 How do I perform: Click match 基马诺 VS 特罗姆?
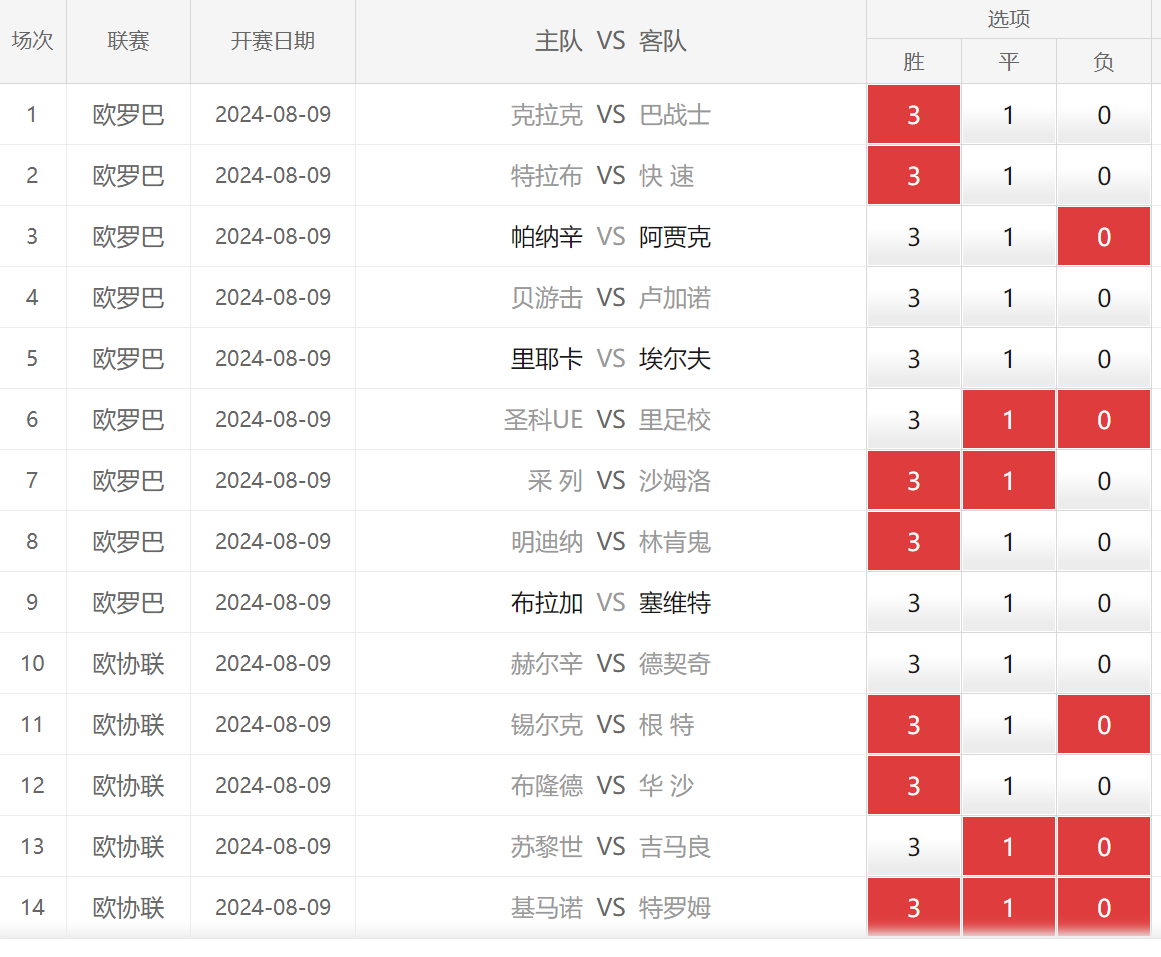[x=611, y=907]
